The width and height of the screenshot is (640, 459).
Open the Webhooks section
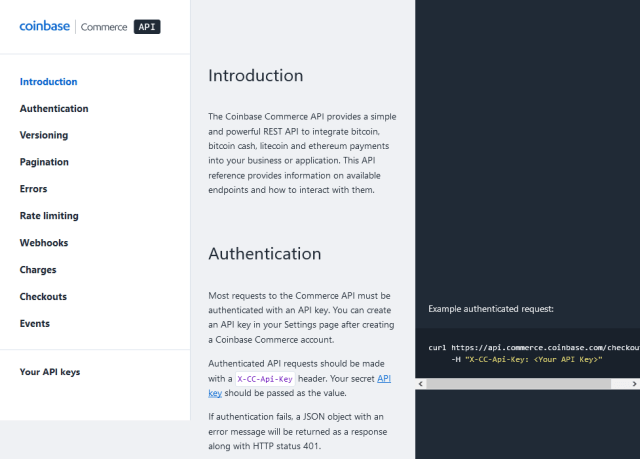[x=44, y=243]
